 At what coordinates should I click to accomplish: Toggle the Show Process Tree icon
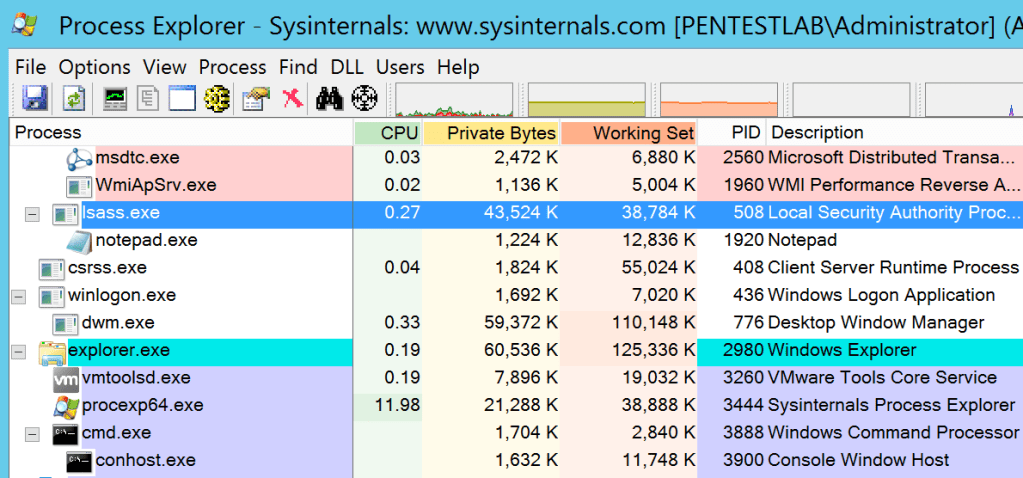[x=149, y=98]
